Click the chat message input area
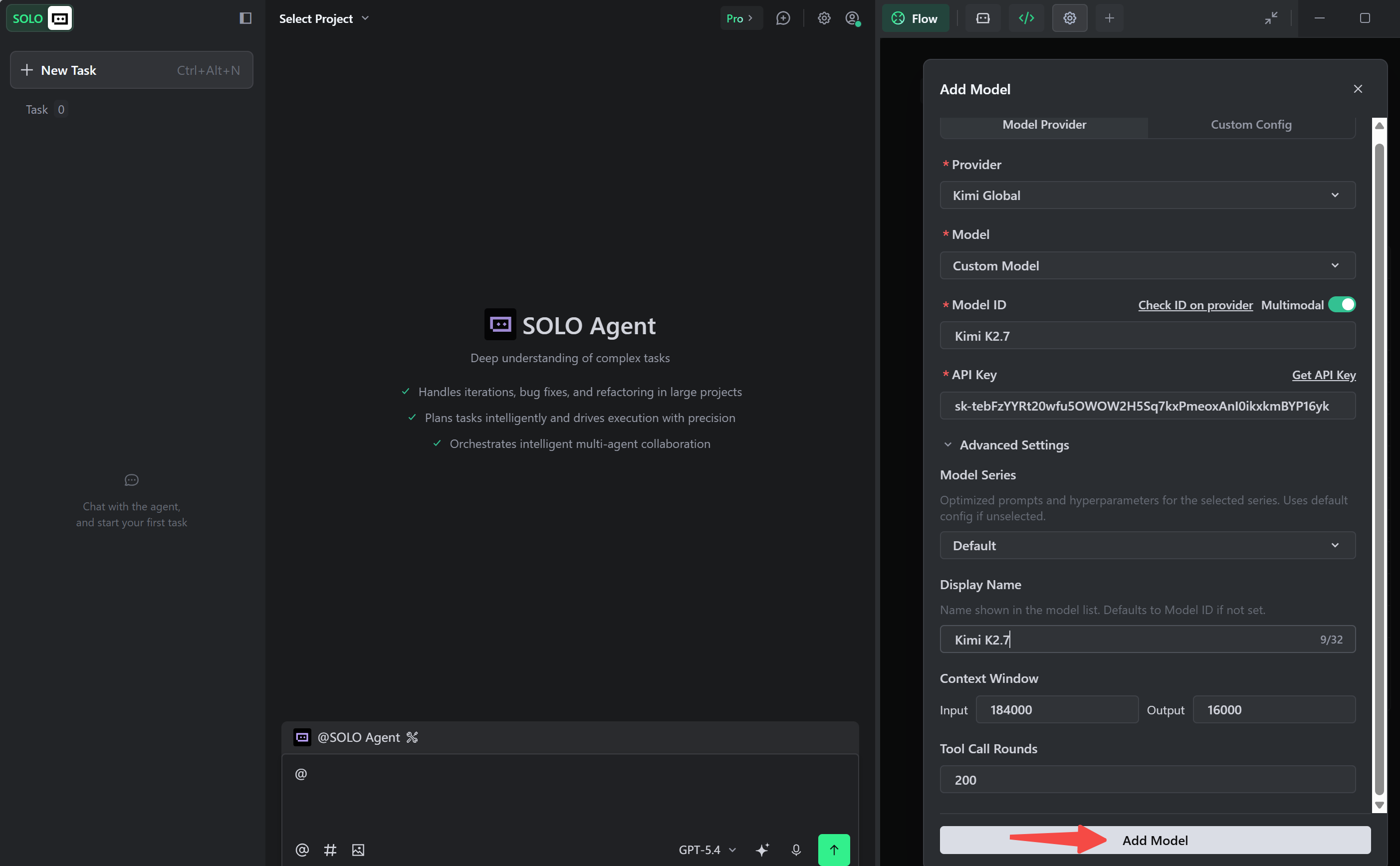Image resolution: width=1400 pixels, height=866 pixels. 570,793
